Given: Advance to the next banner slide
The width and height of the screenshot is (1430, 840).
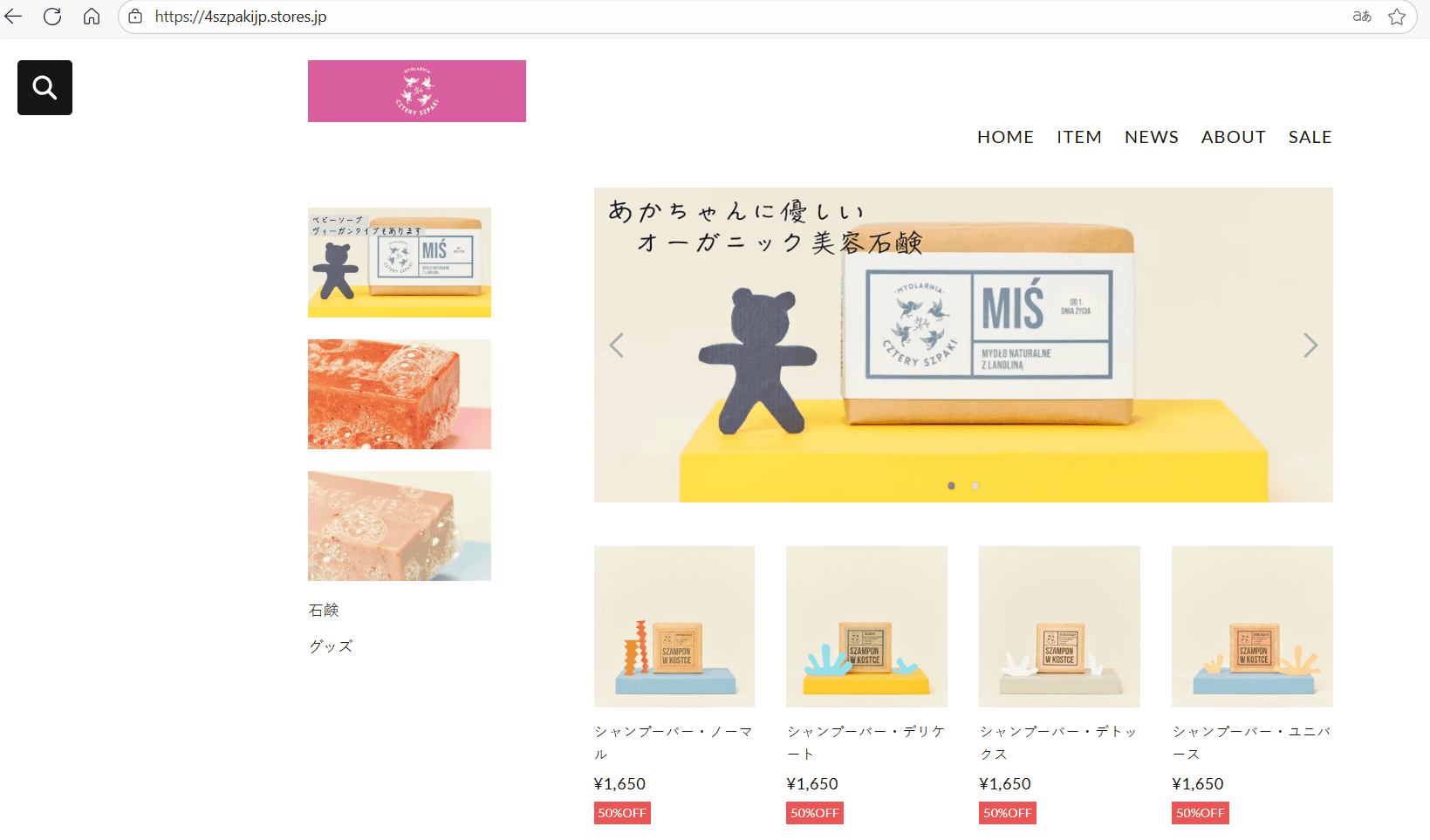Looking at the screenshot, I should pyautogui.click(x=1310, y=345).
